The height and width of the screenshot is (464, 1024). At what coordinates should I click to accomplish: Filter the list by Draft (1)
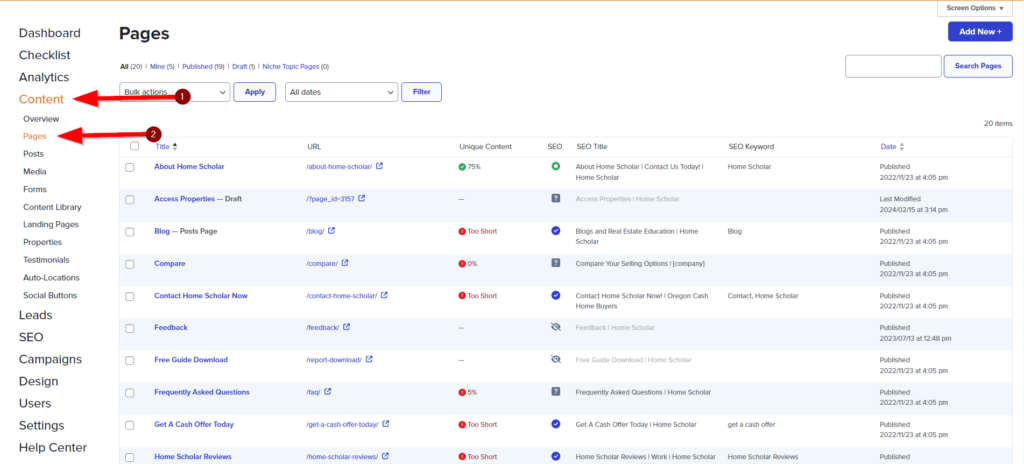243,67
